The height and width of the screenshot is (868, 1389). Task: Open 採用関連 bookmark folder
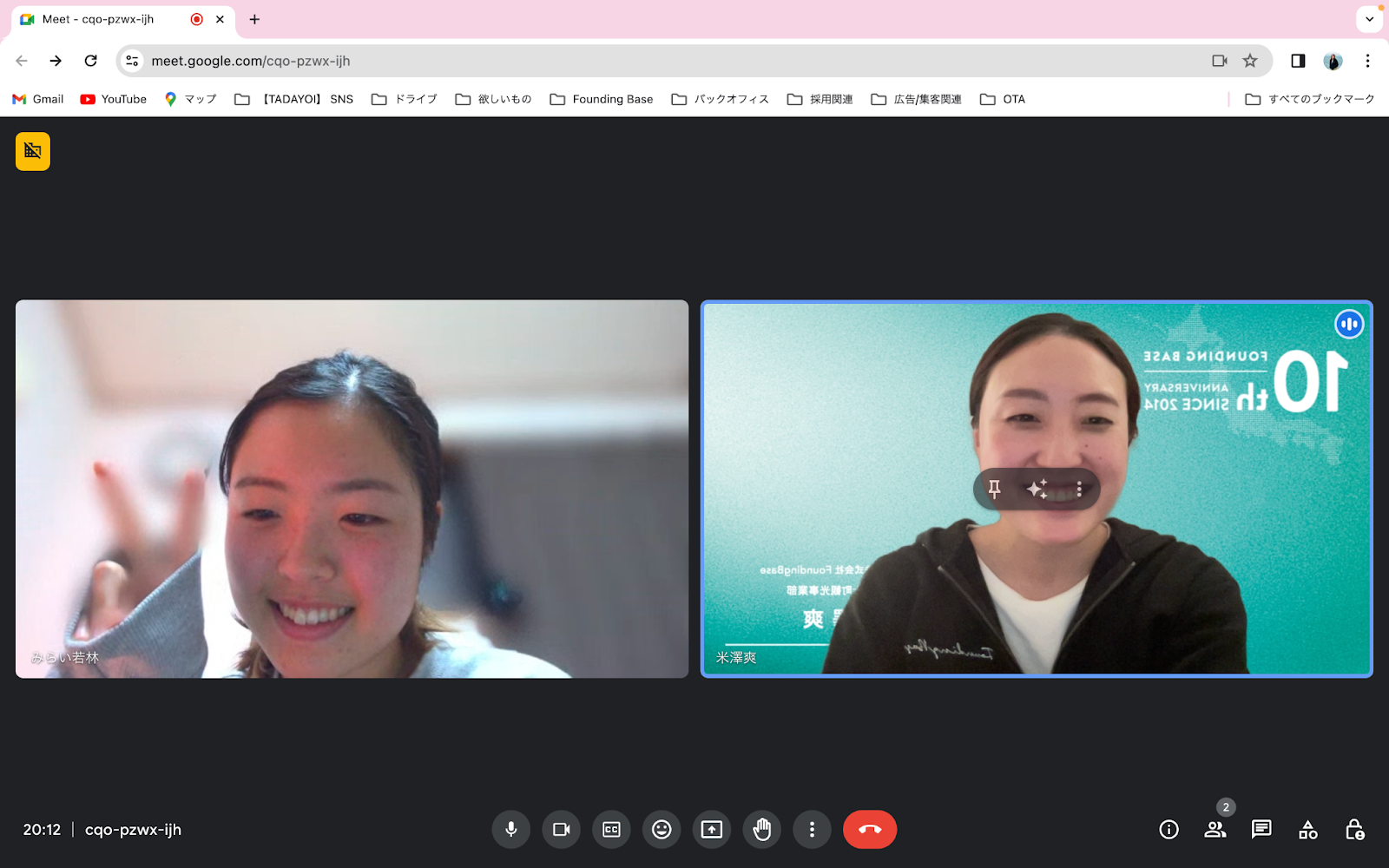[820, 99]
